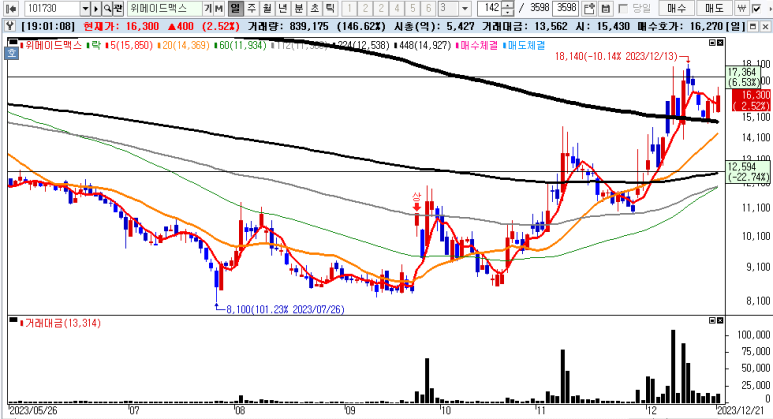Click the 2023/12/21 end date label
773x419 pixels.
tap(741, 410)
